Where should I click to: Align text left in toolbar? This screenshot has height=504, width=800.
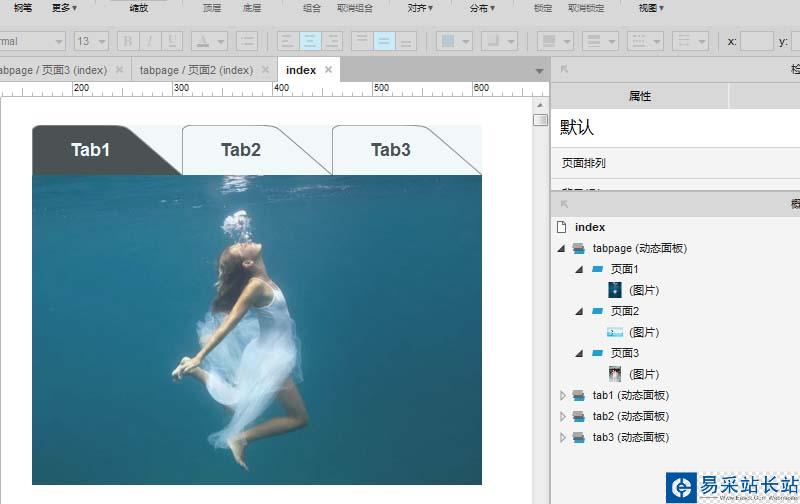tap(287, 41)
